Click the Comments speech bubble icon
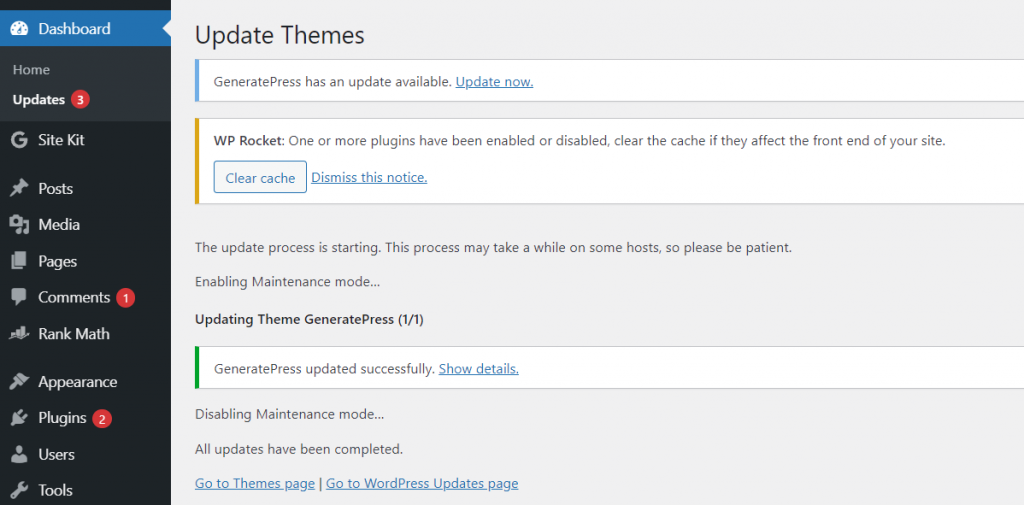The height and width of the screenshot is (505, 1024). tap(20, 297)
